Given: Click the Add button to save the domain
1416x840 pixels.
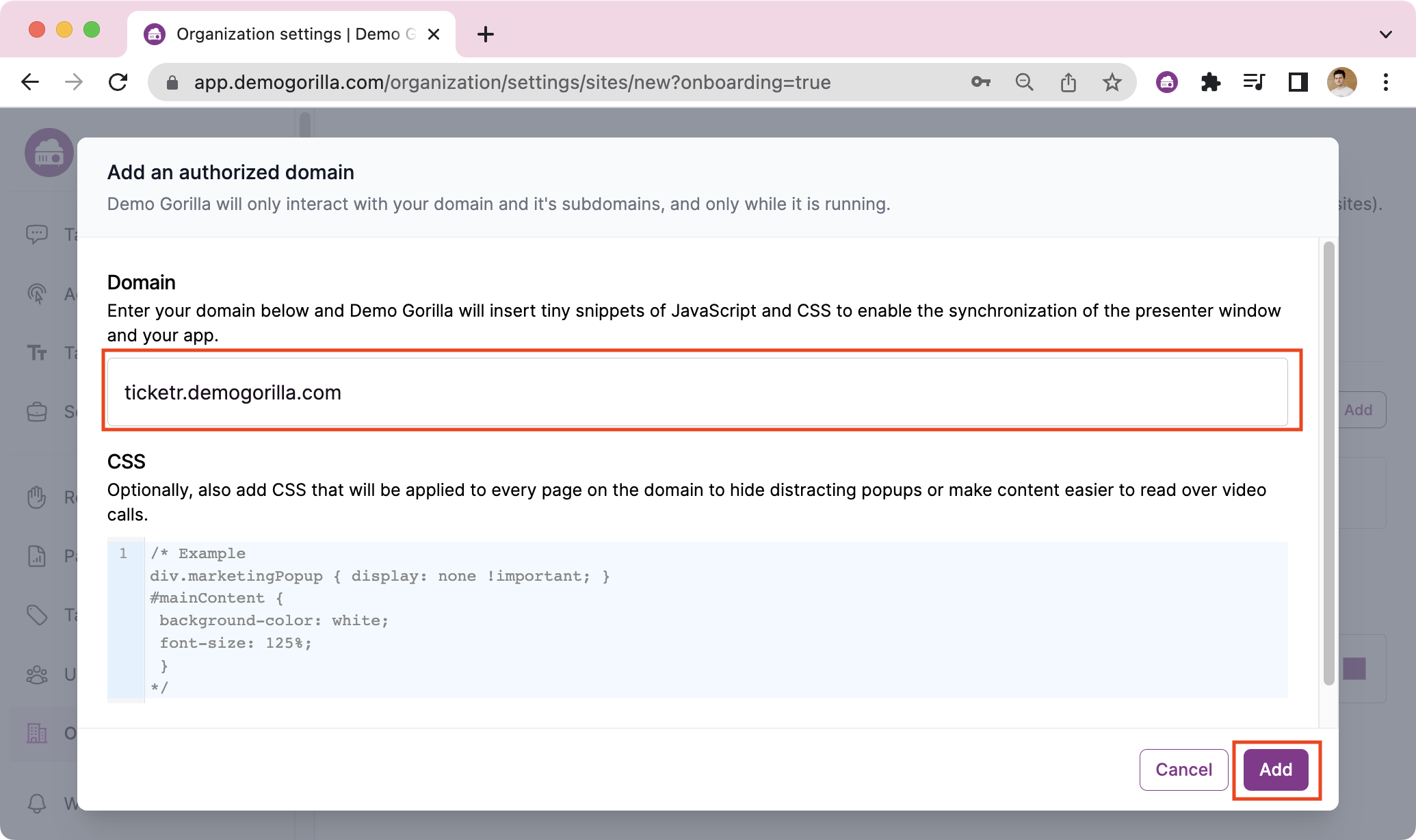Looking at the screenshot, I should click(1275, 770).
